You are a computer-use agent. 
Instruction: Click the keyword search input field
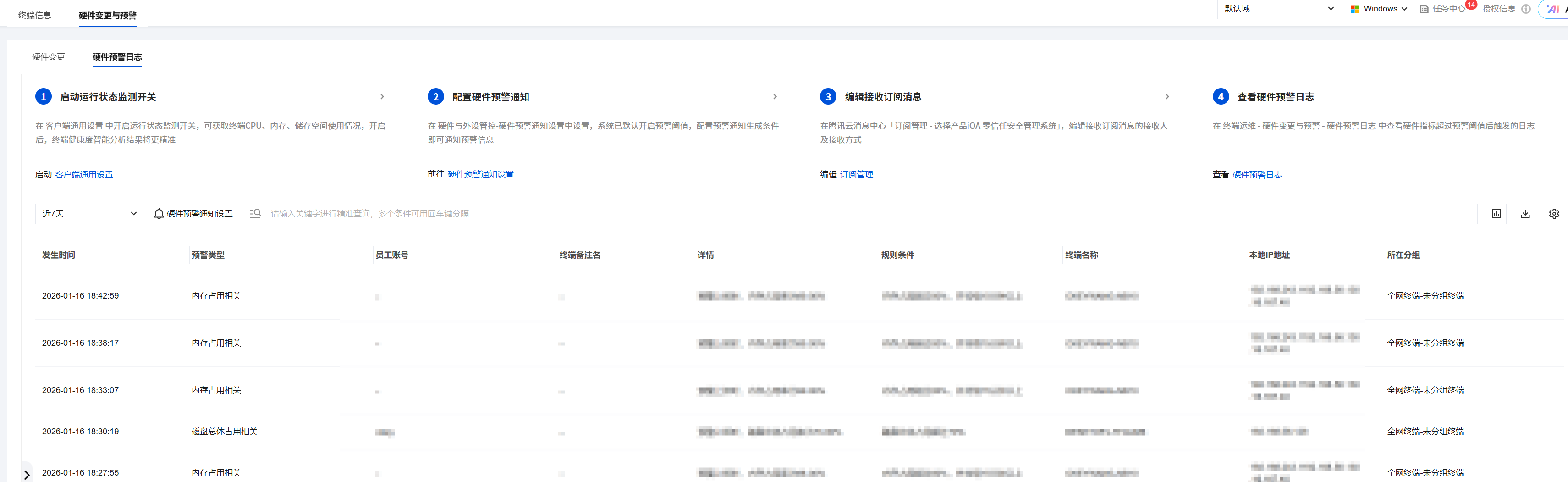pos(852,214)
